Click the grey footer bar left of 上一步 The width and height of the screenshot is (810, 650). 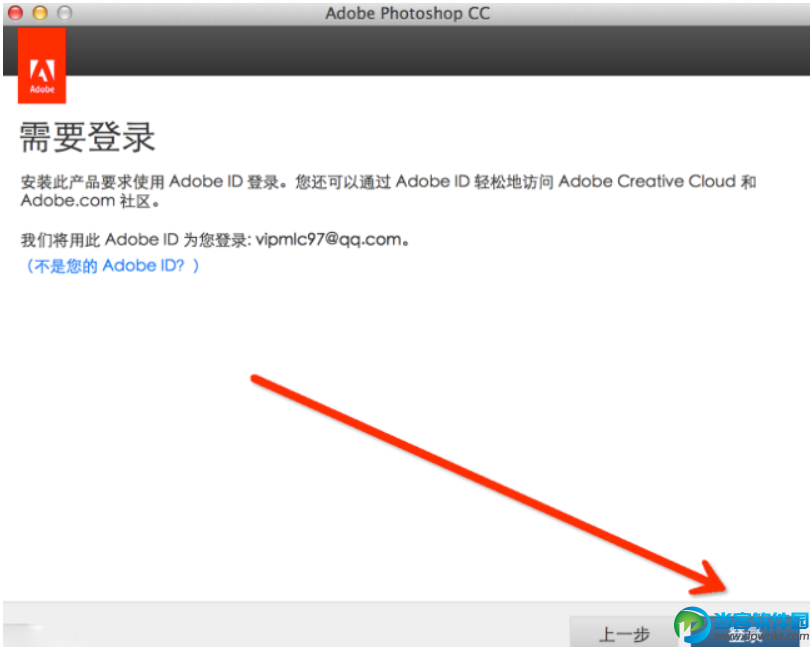pos(286,624)
